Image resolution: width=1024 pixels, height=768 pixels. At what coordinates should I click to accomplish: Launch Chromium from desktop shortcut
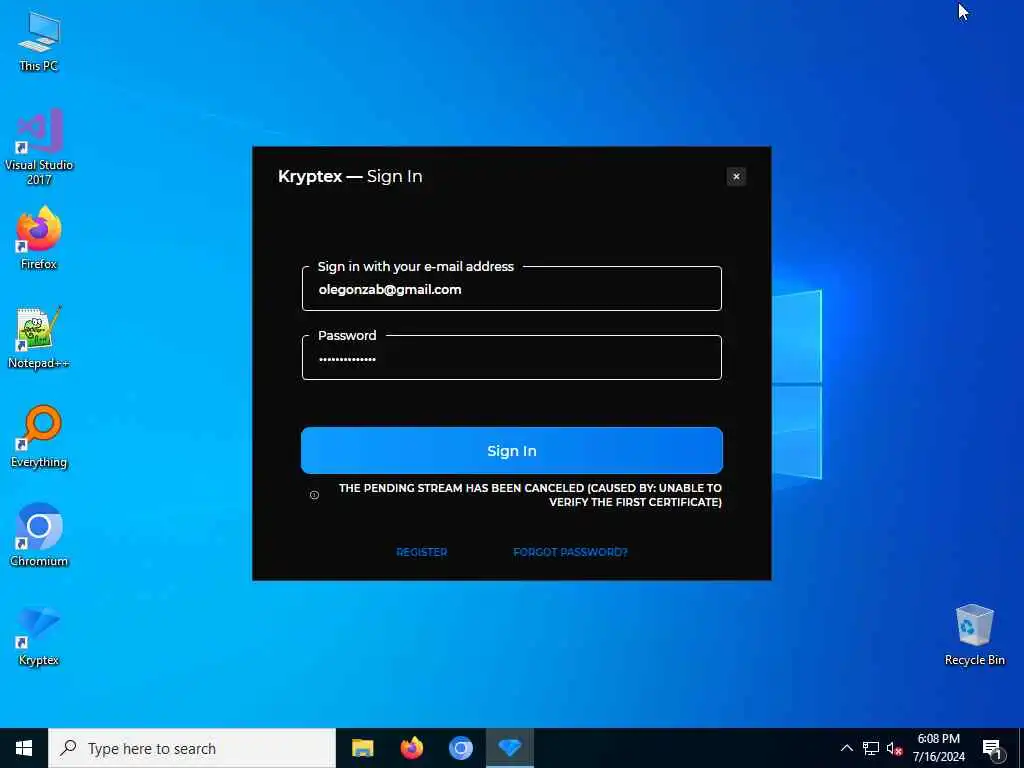point(39,535)
